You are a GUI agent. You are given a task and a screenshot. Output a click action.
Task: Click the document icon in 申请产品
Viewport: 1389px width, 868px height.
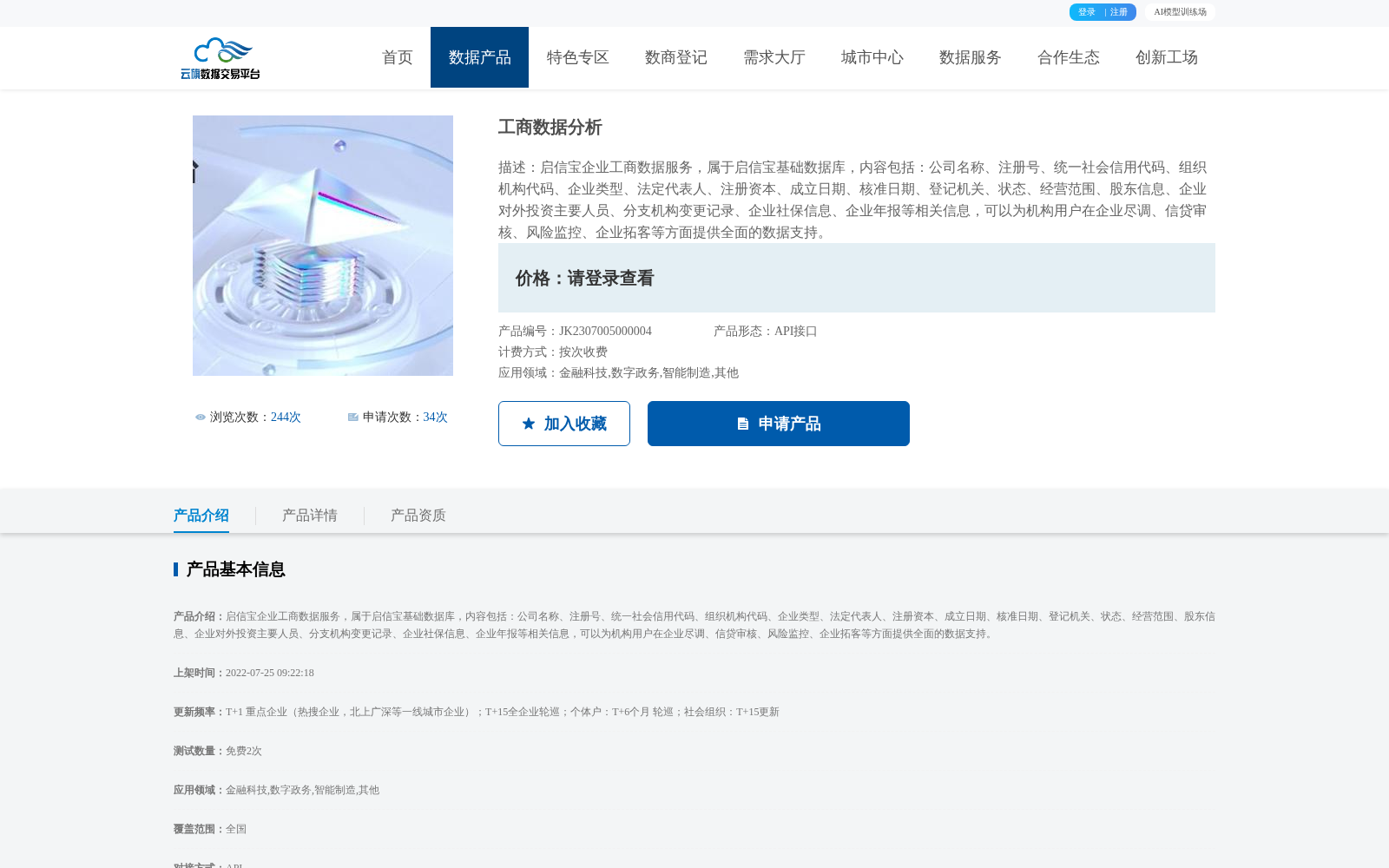tap(743, 424)
